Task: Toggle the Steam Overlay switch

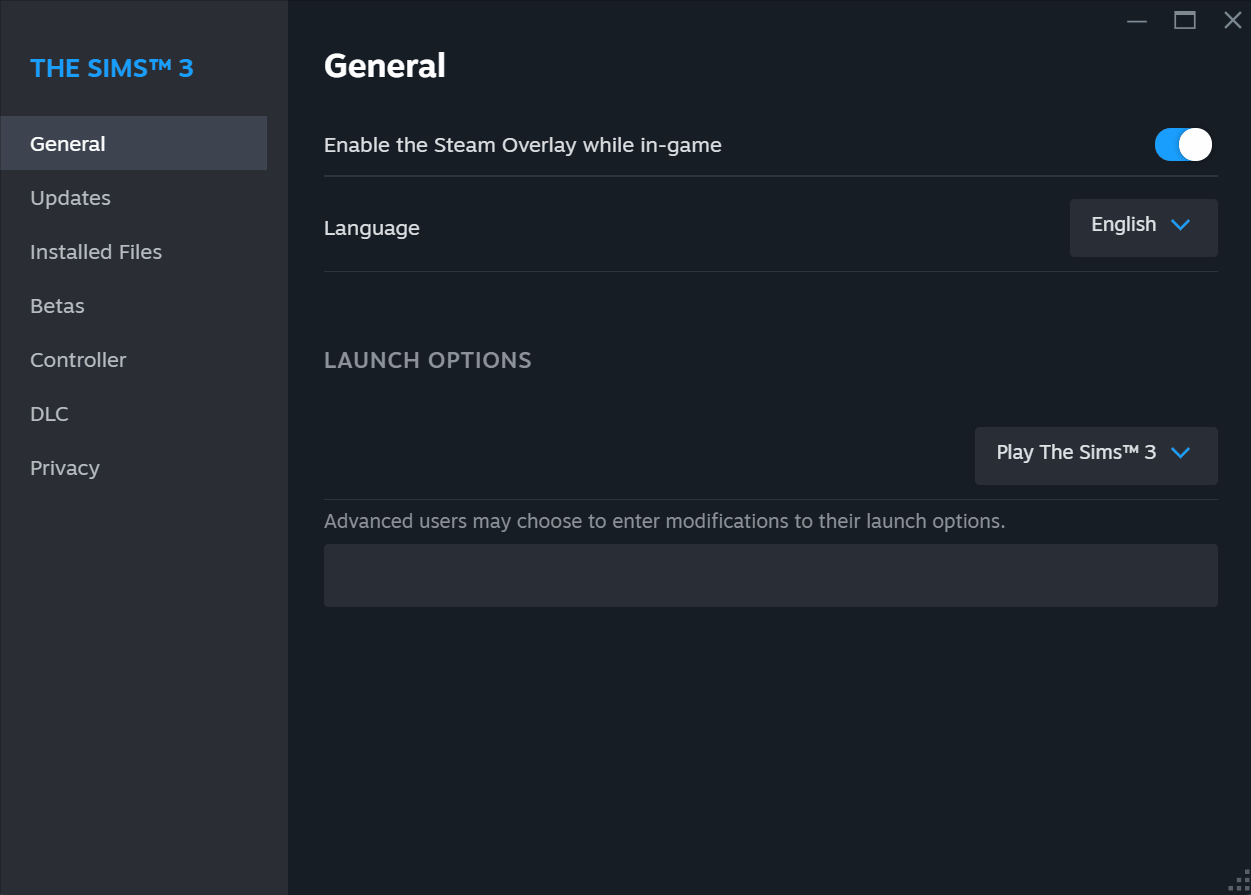Action: [x=1183, y=145]
